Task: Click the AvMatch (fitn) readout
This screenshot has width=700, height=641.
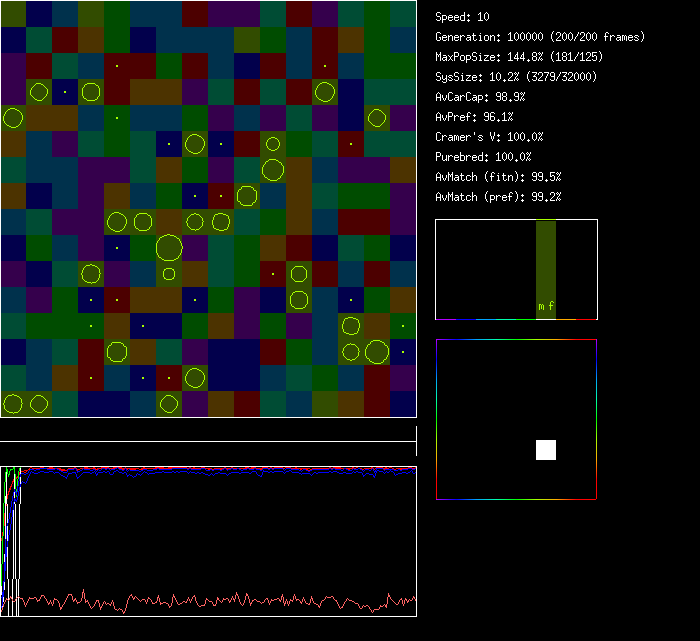Action: [x=498, y=177]
